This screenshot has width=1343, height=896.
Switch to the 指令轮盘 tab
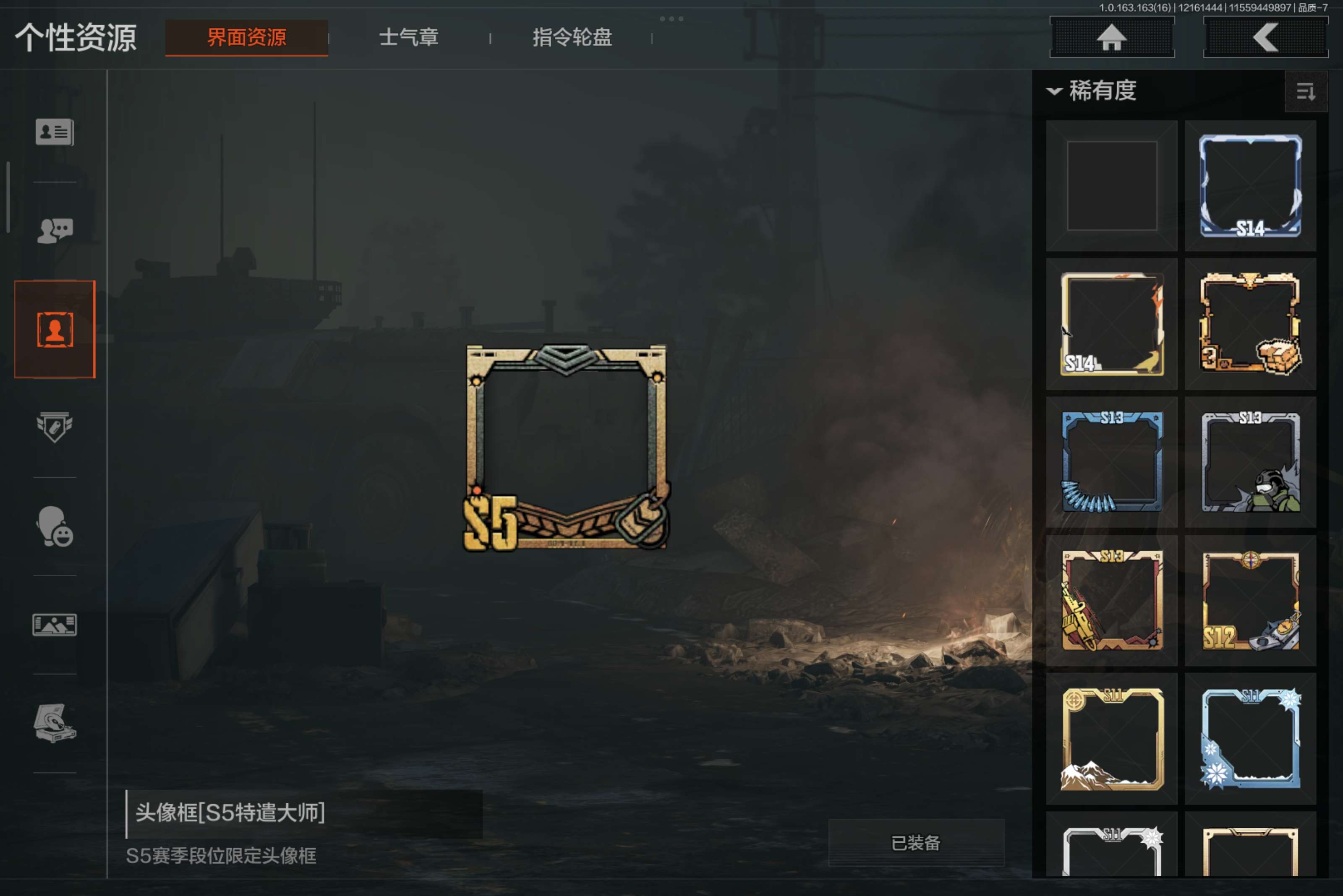pyautogui.click(x=572, y=38)
